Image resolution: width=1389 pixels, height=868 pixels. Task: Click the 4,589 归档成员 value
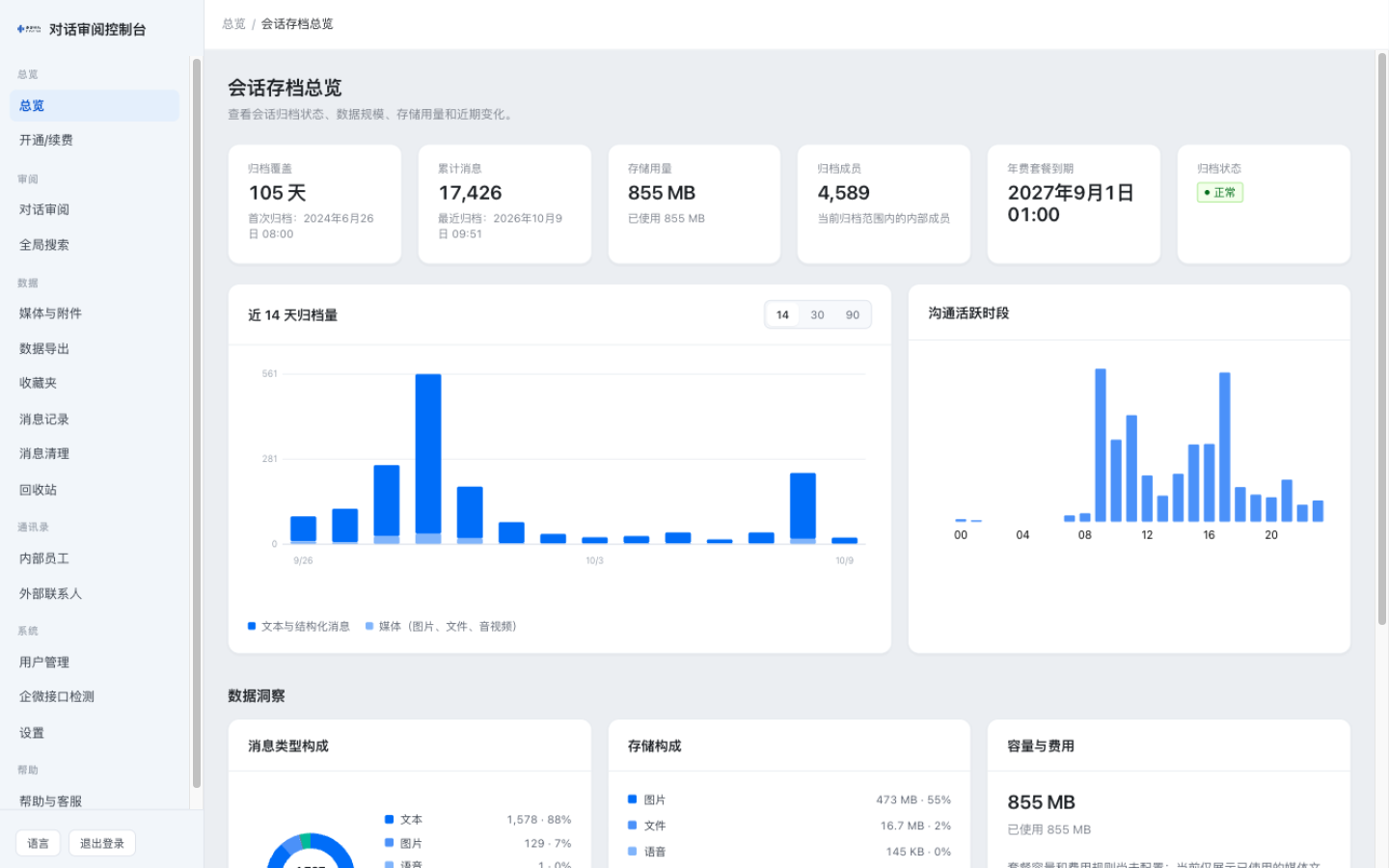[x=844, y=193]
